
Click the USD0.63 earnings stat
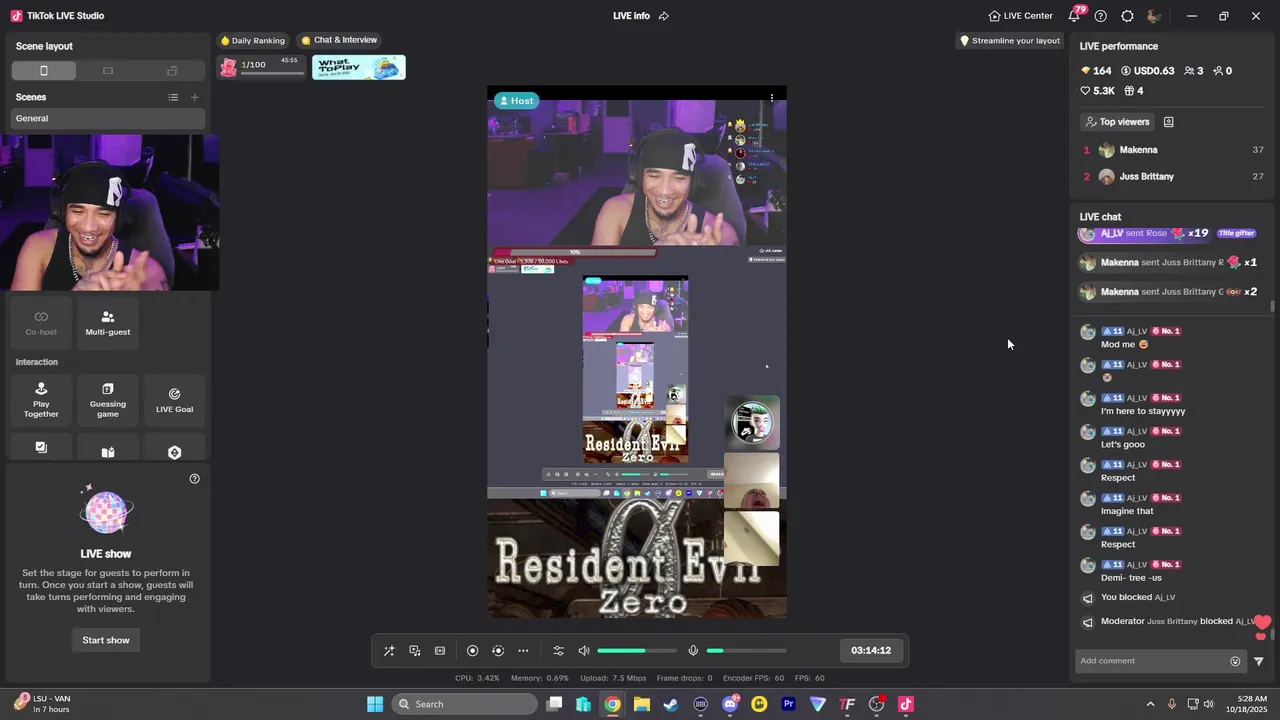coord(1147,71)
